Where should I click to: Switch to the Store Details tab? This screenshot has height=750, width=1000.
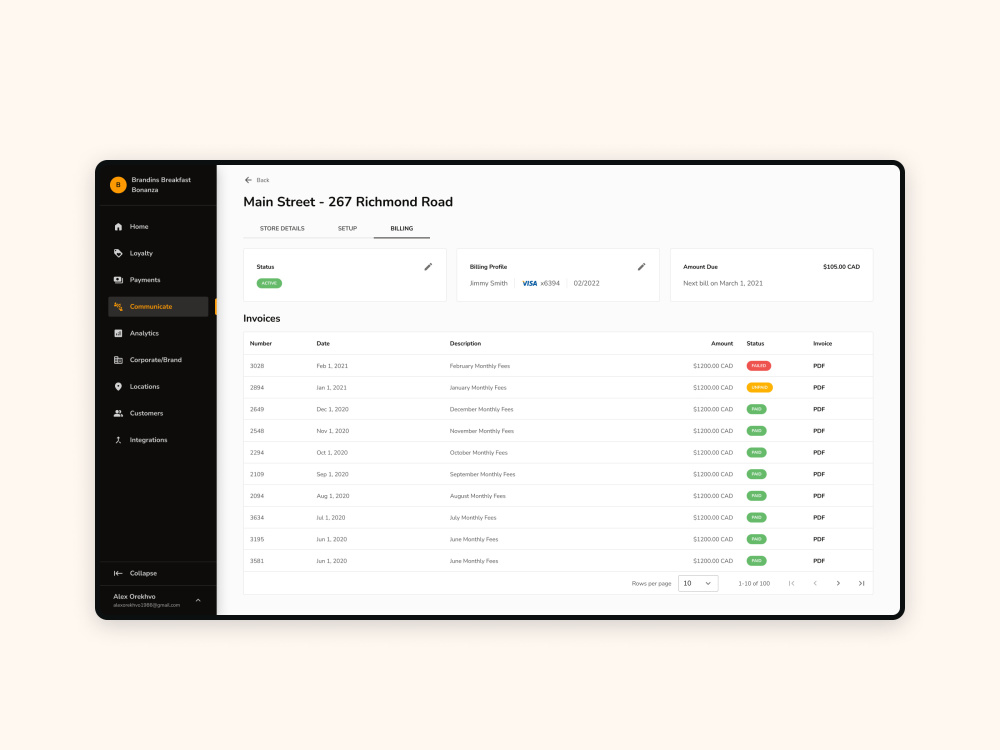point(281,228)
